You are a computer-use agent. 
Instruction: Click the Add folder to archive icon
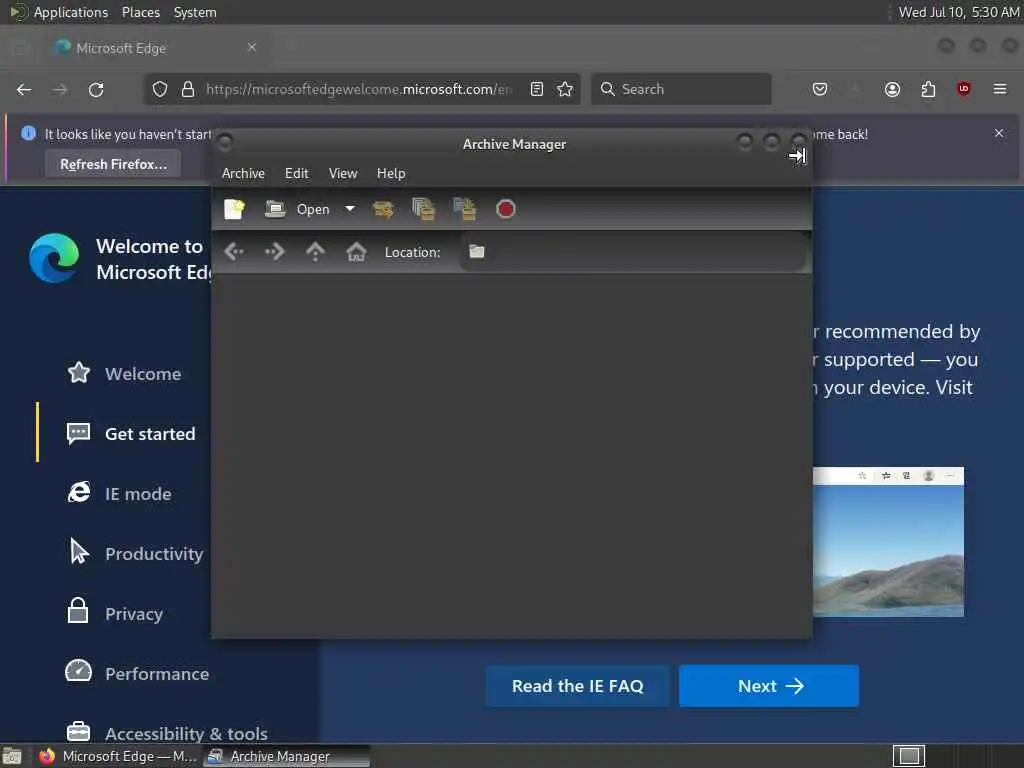[464, 209]
